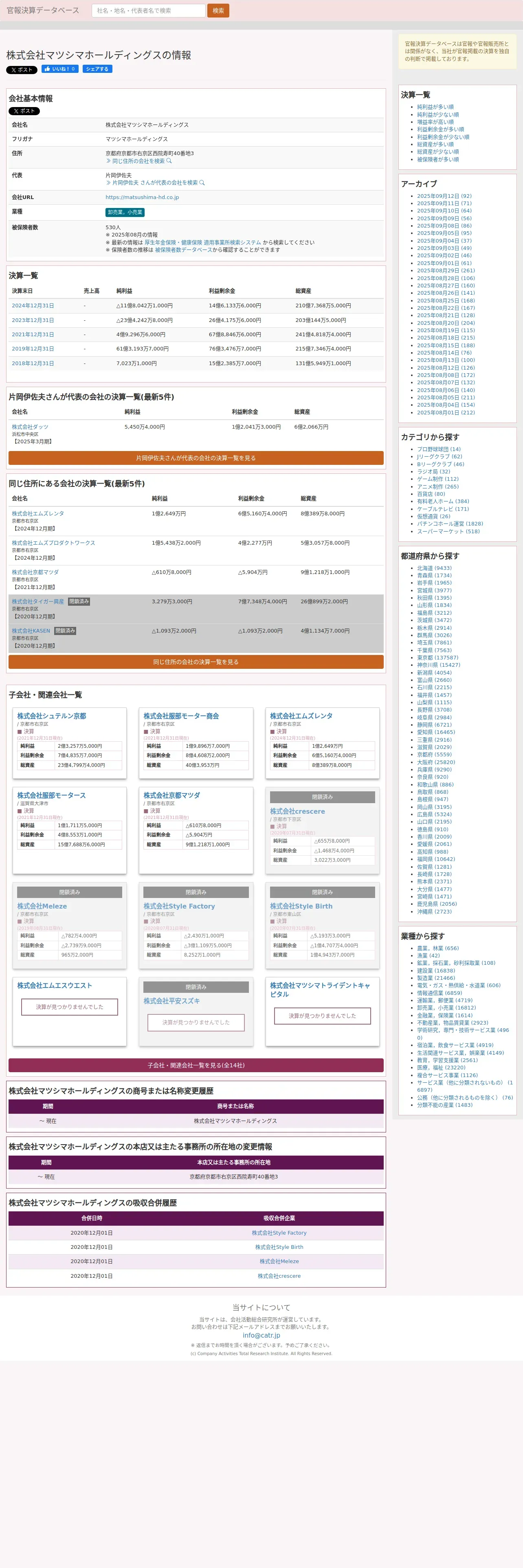Open 株式会社KASEN company link
Image resolution: width=523 pixels, height=1568 pixels.
click(31, 631)
